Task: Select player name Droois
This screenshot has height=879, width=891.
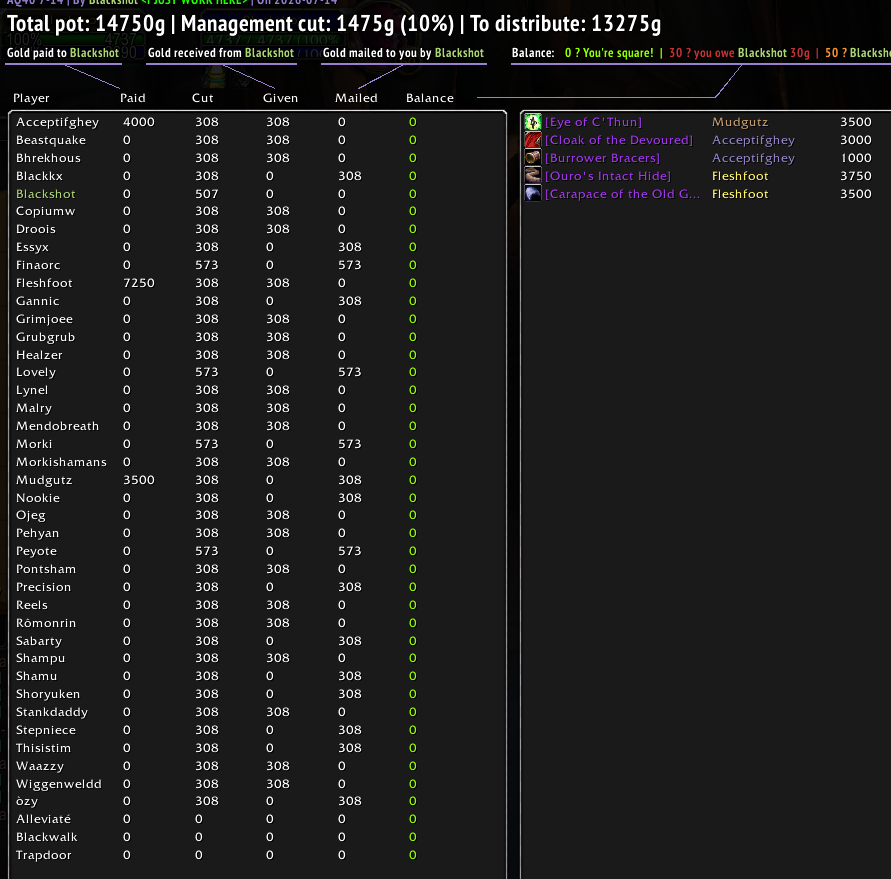Action: (36, 229)
